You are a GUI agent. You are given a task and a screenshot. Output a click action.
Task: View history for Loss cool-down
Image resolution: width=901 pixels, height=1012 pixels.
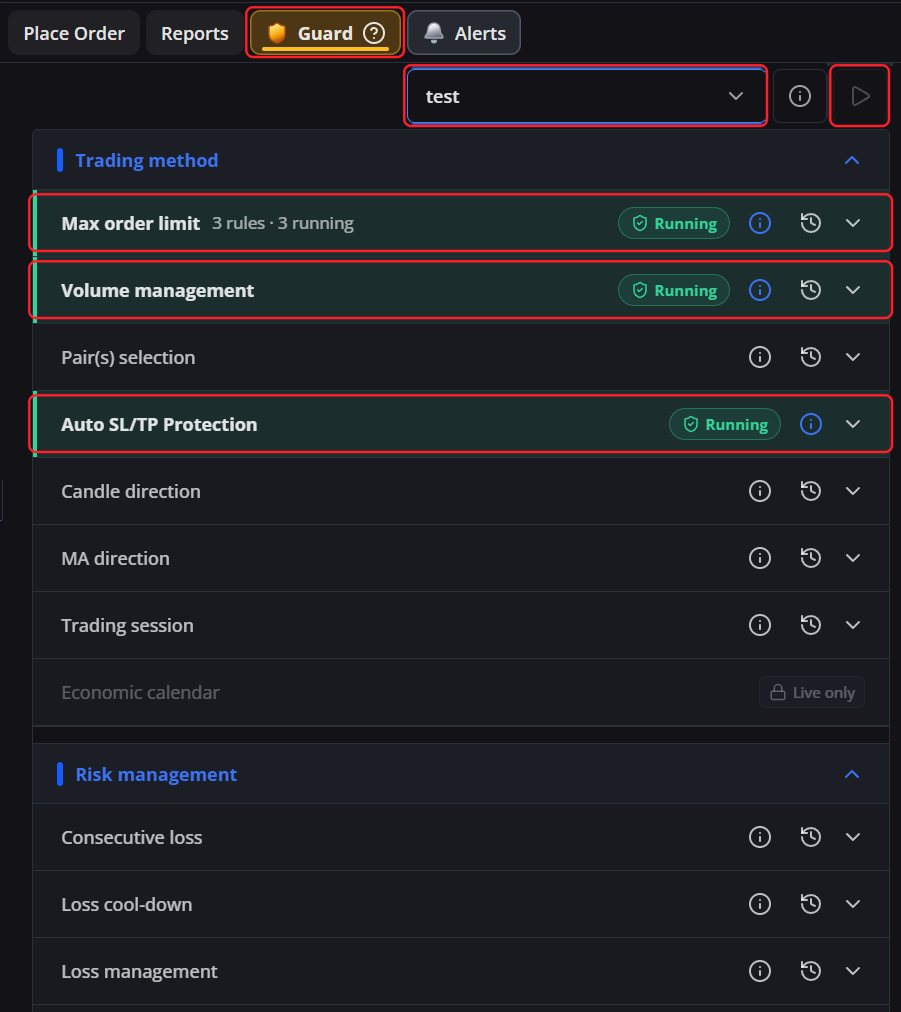tap(811, 904)
